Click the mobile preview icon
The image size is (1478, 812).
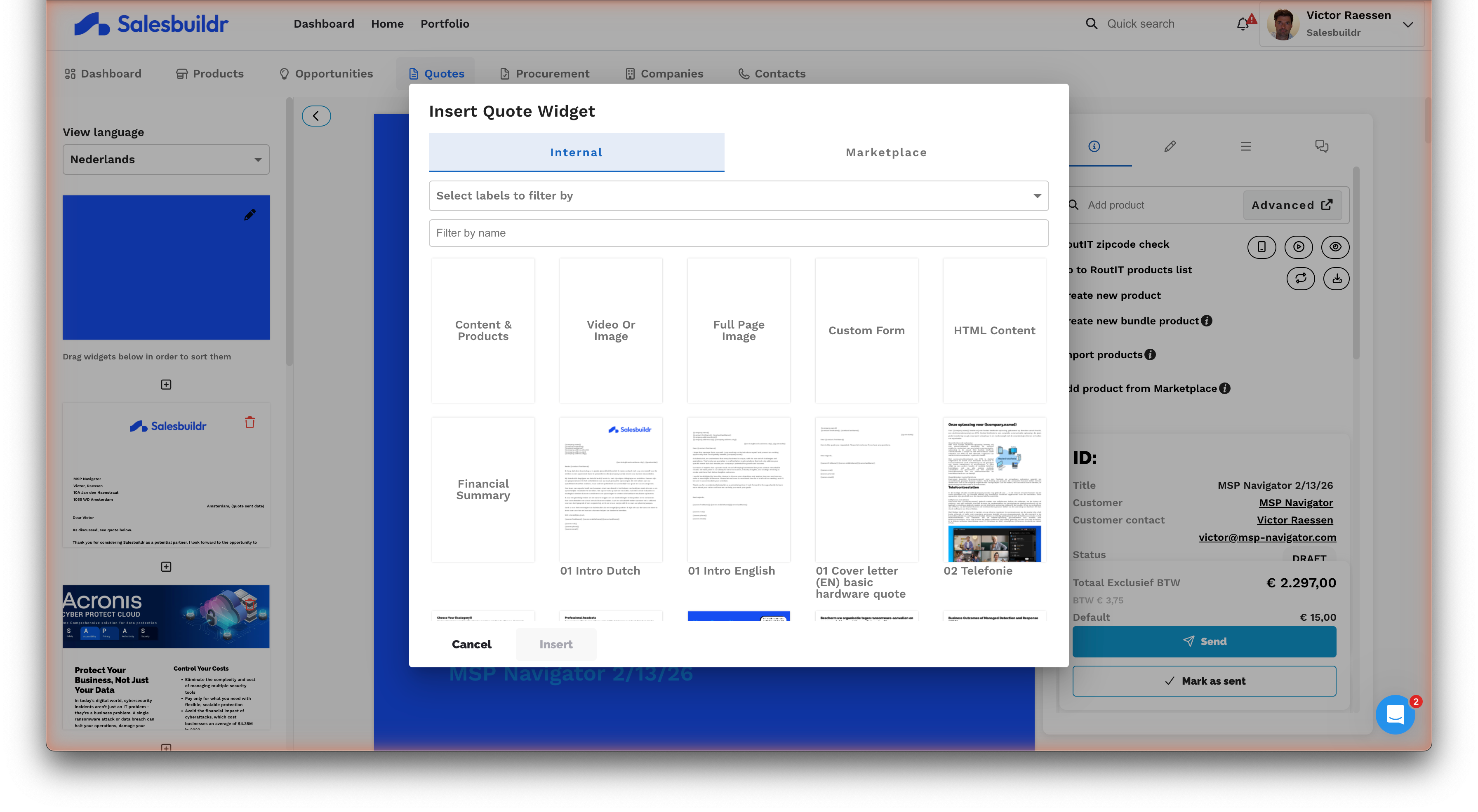(x=1261, y=246)
